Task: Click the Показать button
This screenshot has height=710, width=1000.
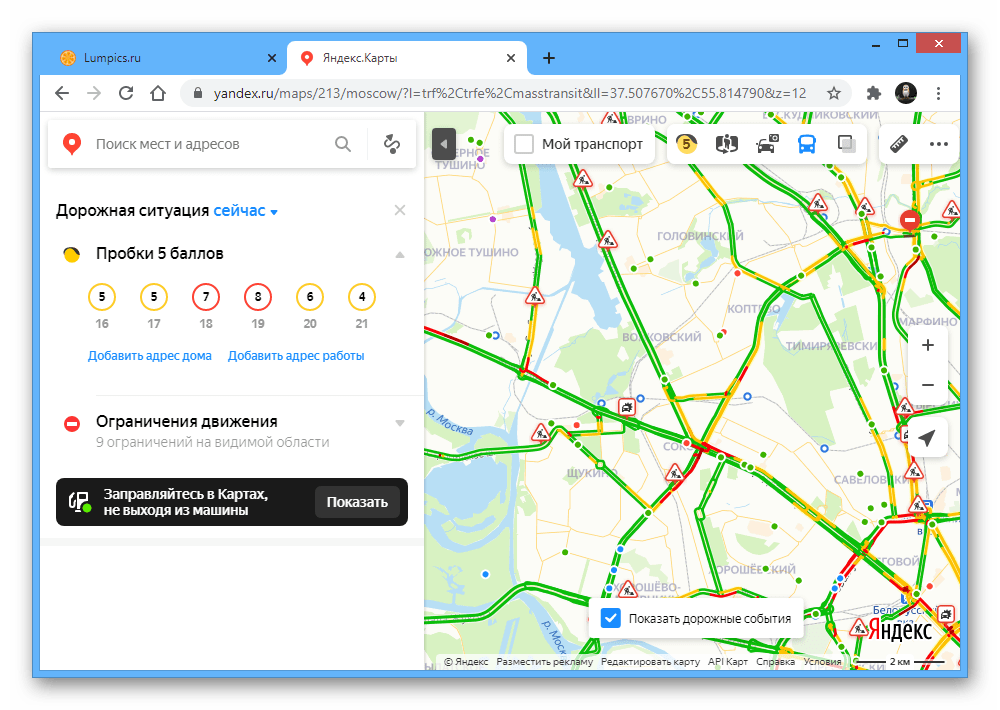Action: click(x=357, y=502)
